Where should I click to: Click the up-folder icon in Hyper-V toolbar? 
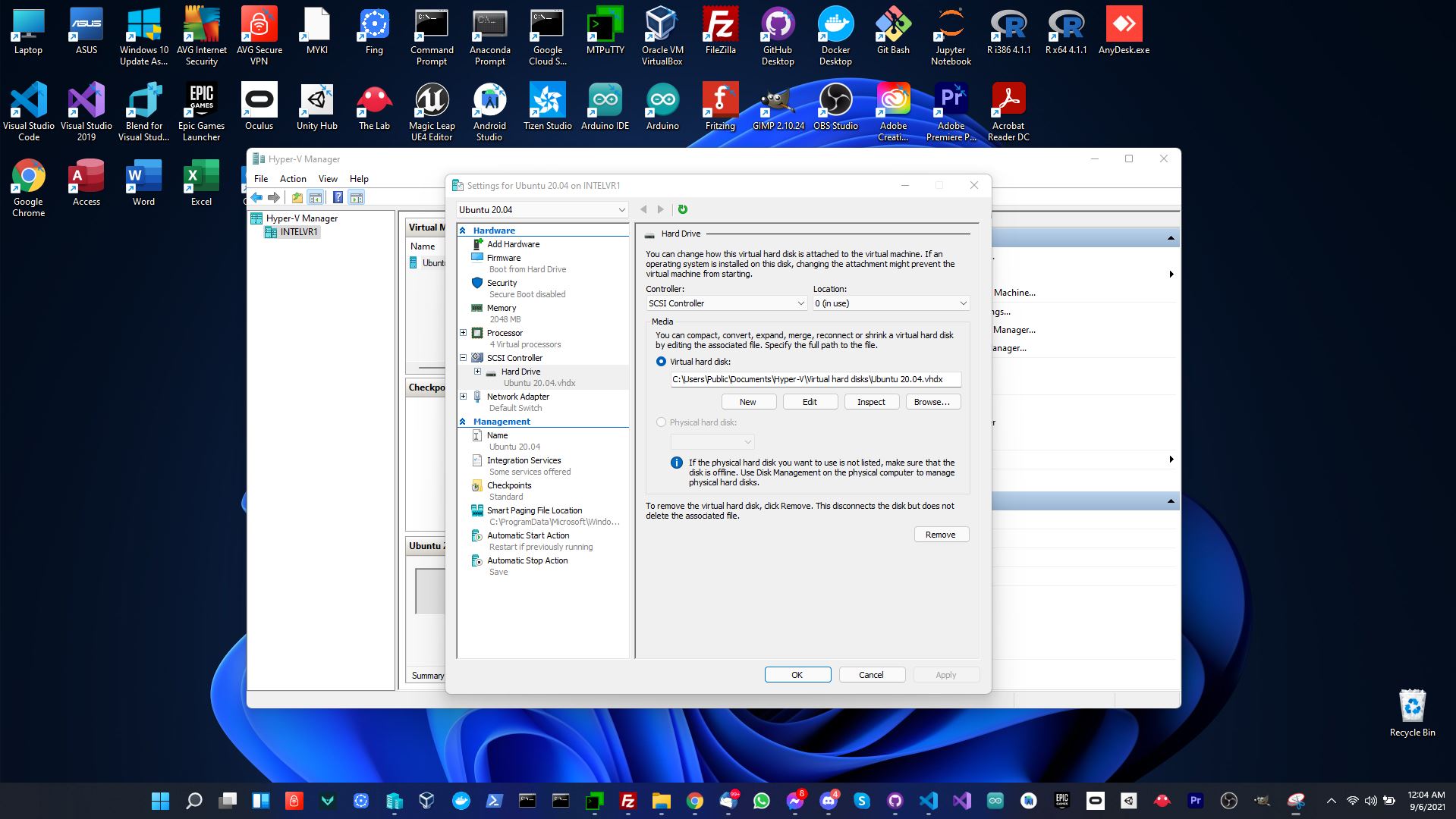297,198
